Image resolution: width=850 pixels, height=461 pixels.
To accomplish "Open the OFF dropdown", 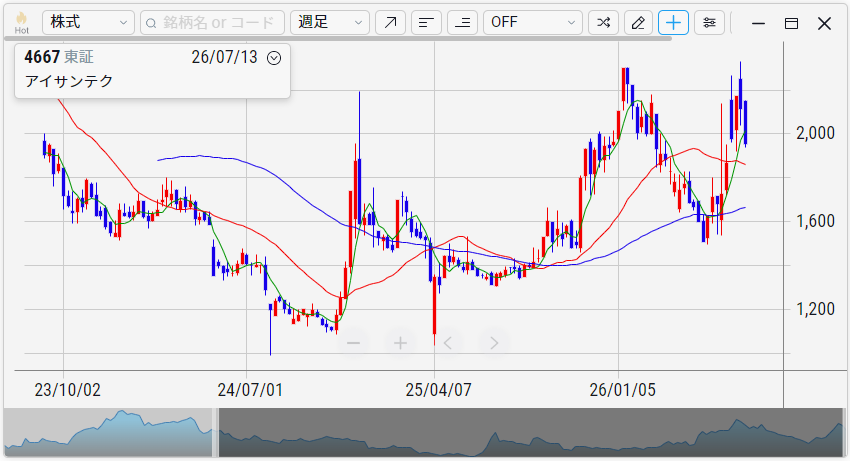I will [533, 22].
